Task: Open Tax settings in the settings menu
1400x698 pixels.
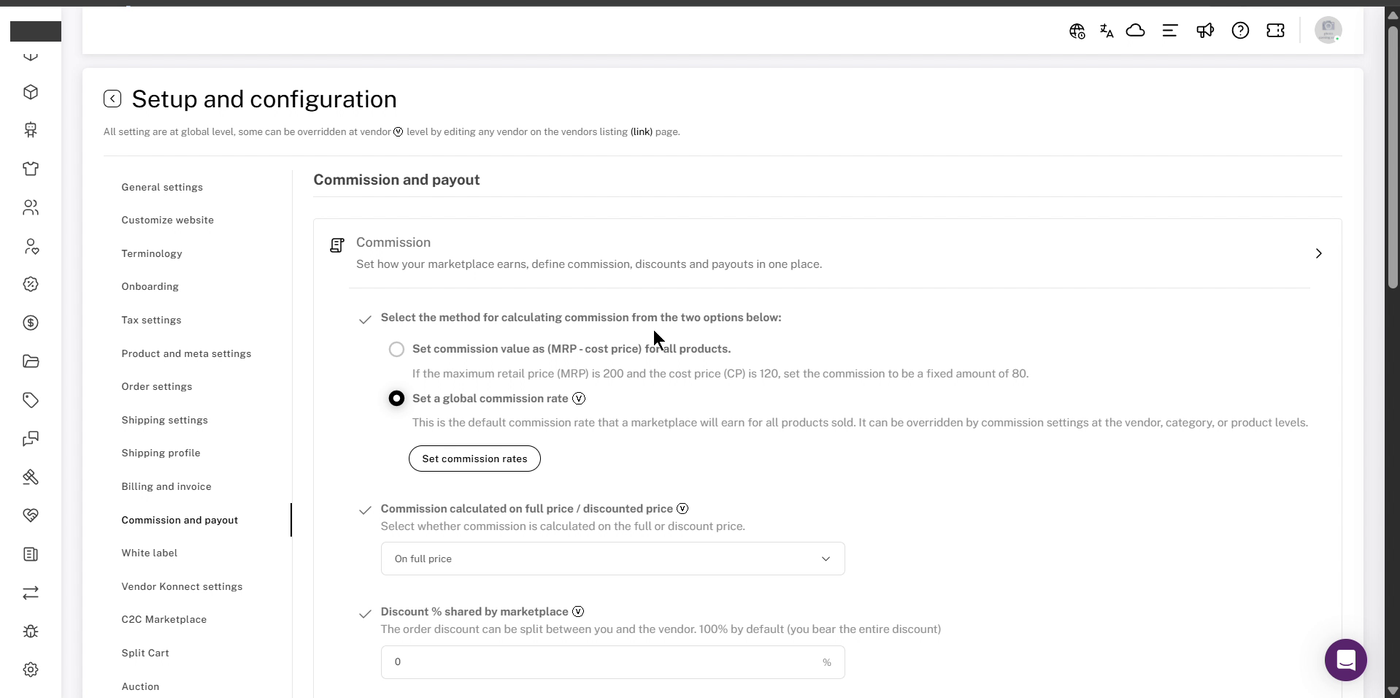Action: [151, 320]
